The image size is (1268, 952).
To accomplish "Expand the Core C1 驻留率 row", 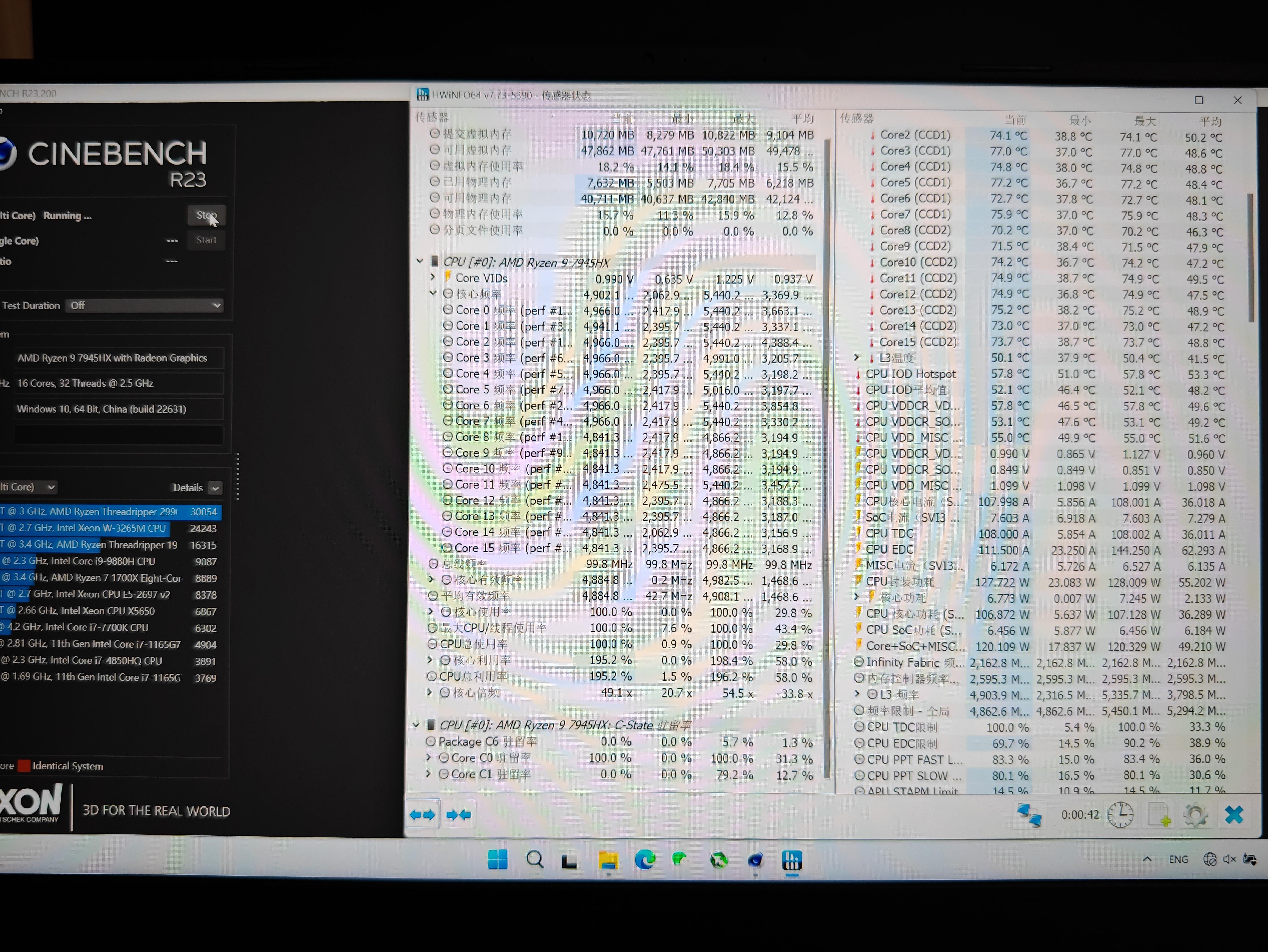I will (x=428, y=774).
